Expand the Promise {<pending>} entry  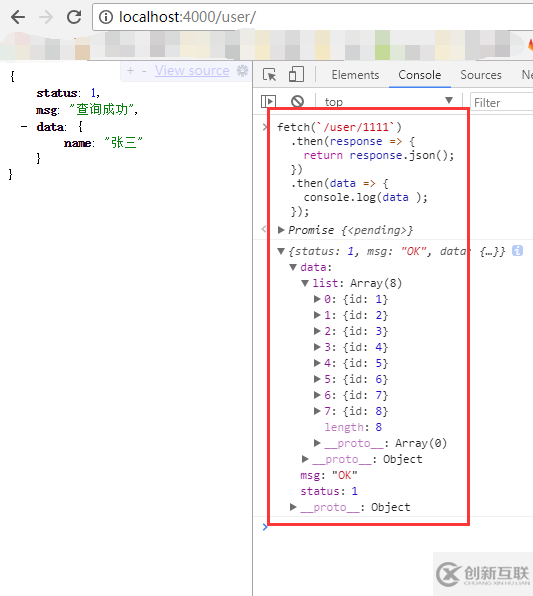[281, 230]
